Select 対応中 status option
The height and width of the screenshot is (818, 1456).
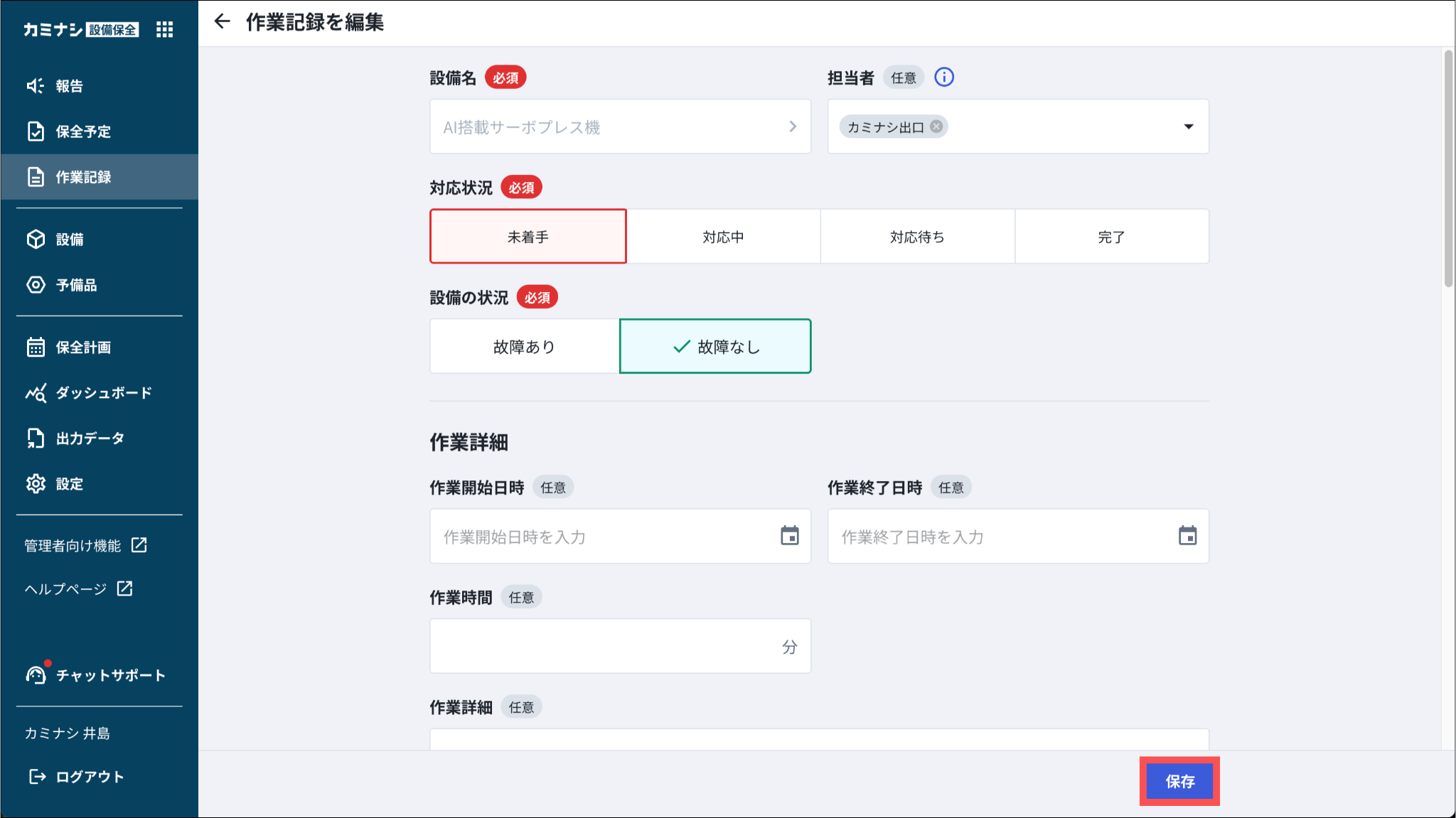click(723, 237)
